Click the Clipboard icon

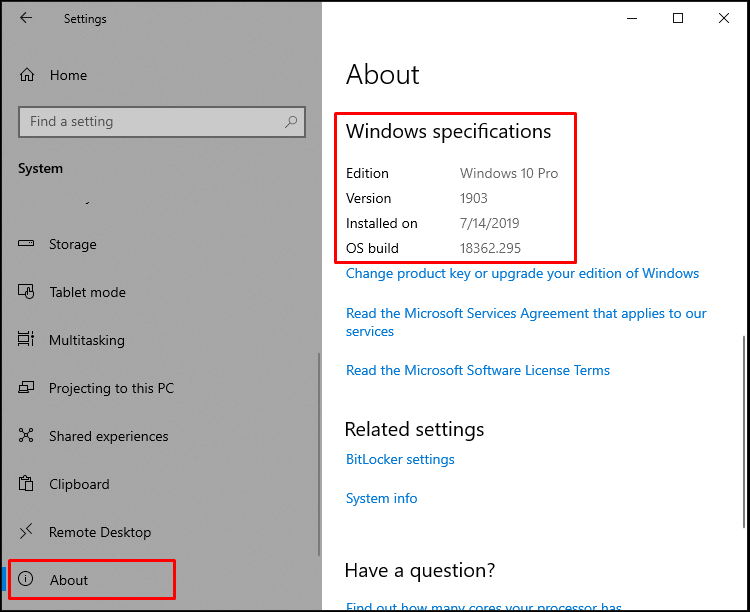(x=28, y=484)
